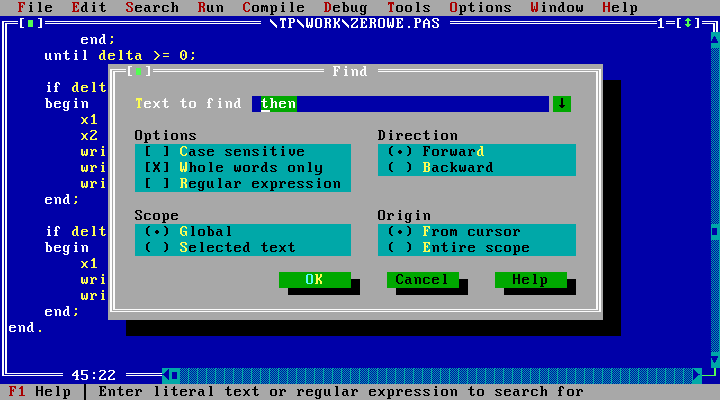Open the search history down-arrow

click(x=562, y=104)
